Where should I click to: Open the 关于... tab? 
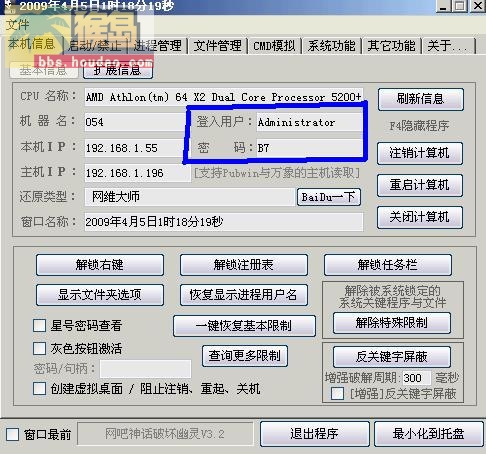pos(448,46)
